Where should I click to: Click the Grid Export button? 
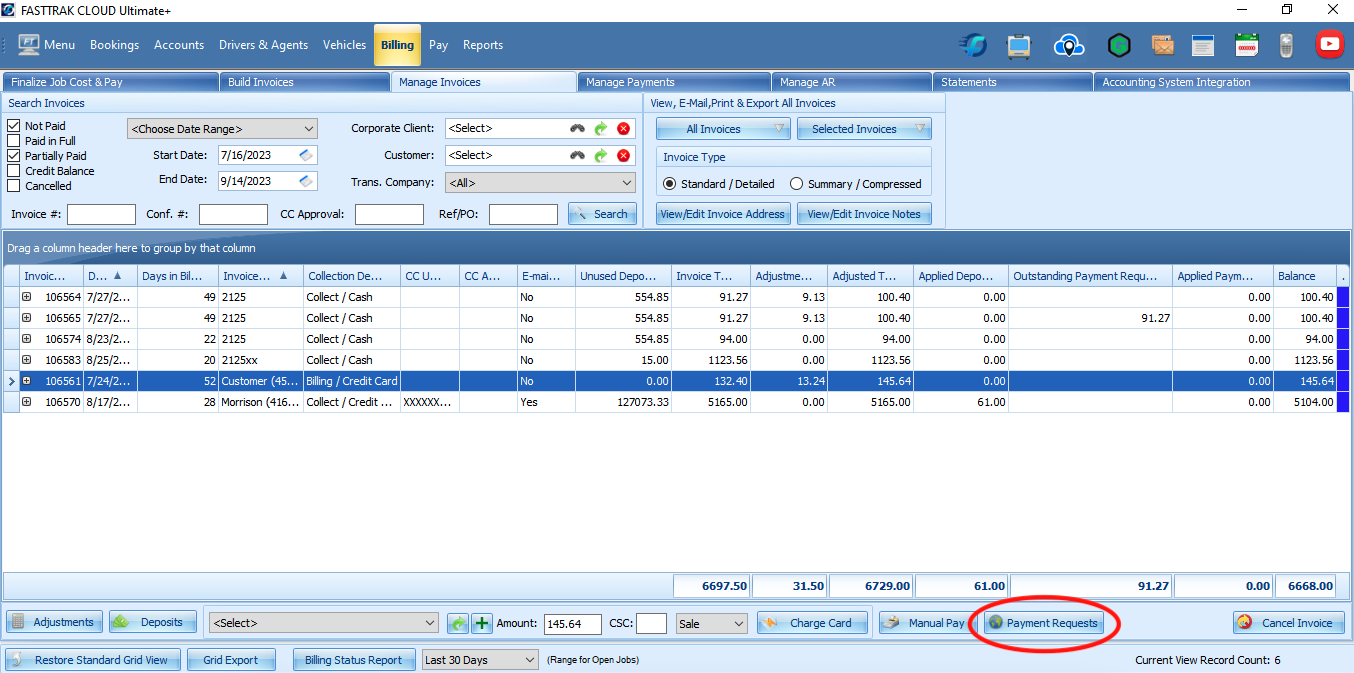point(231,660)
